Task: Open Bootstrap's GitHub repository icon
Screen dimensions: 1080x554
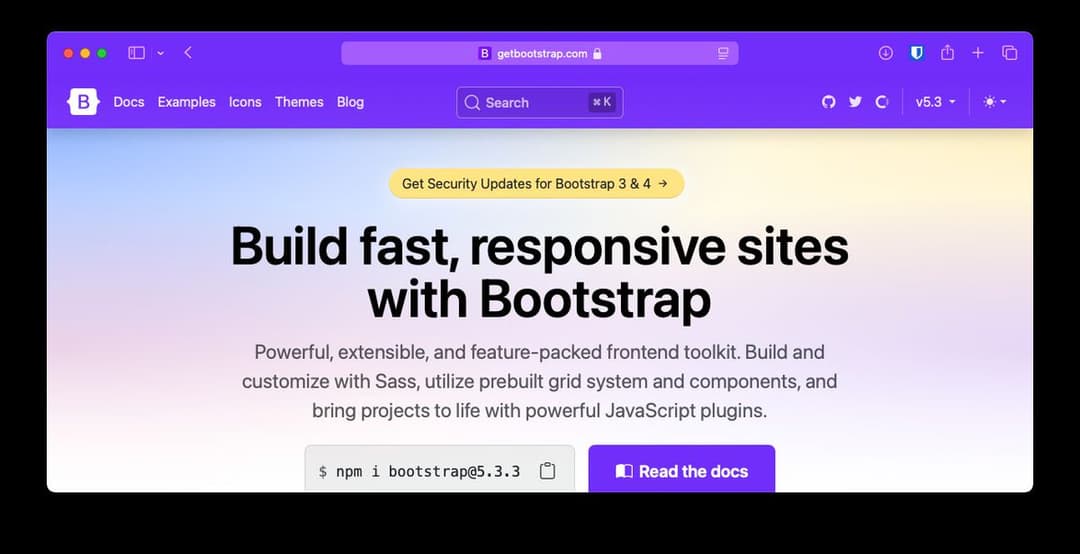Action: click(829, 102)
